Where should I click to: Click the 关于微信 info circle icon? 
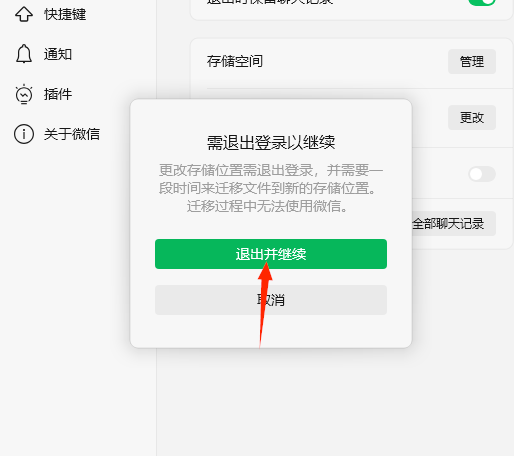24,134
